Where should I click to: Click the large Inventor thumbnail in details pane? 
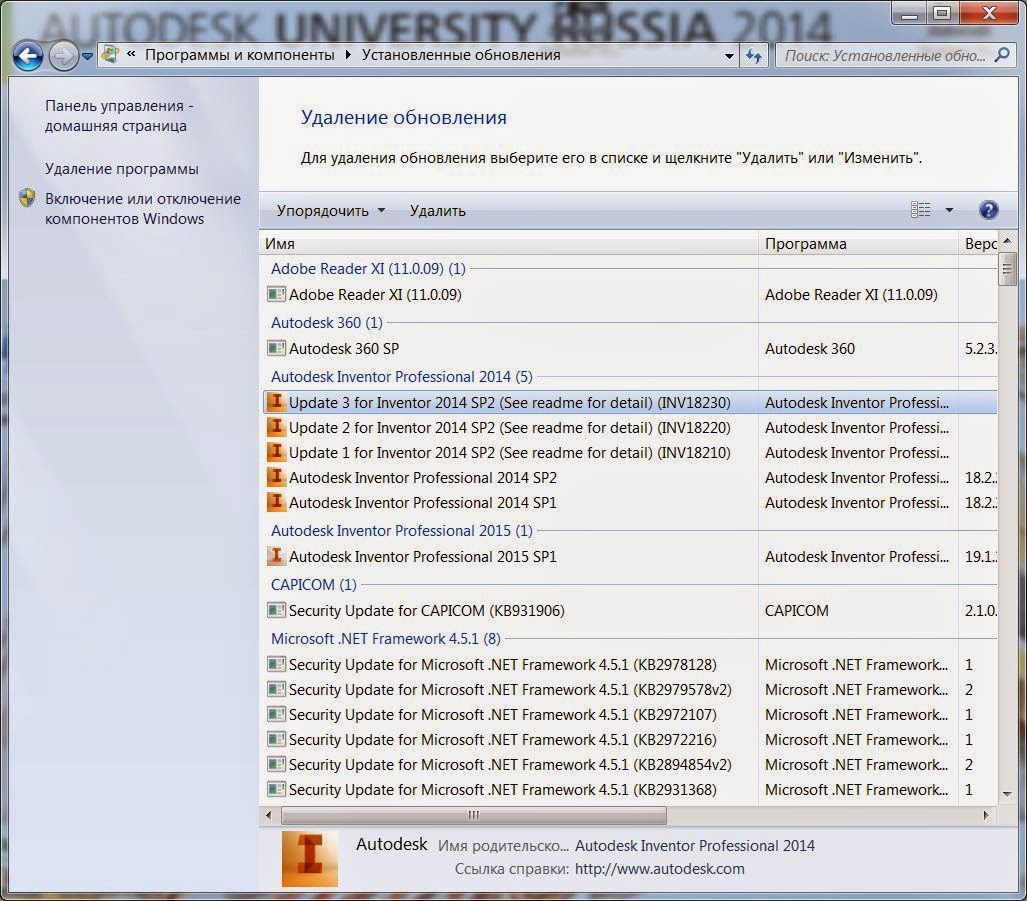click(x=310, y=859)
